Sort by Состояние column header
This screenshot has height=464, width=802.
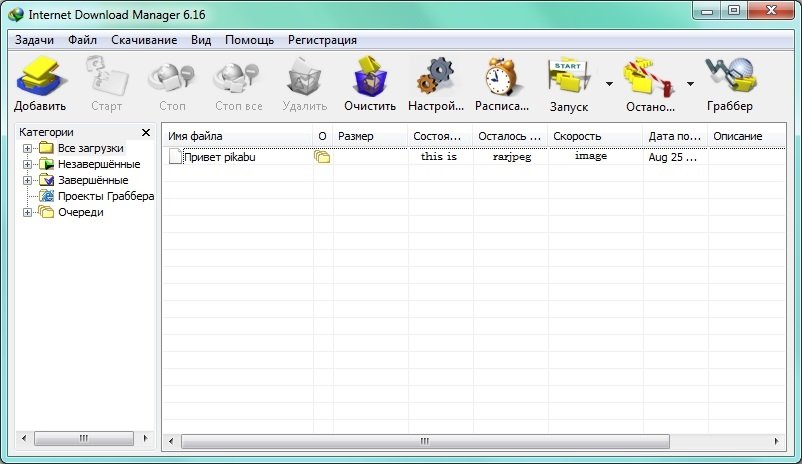tap(440, 136)
